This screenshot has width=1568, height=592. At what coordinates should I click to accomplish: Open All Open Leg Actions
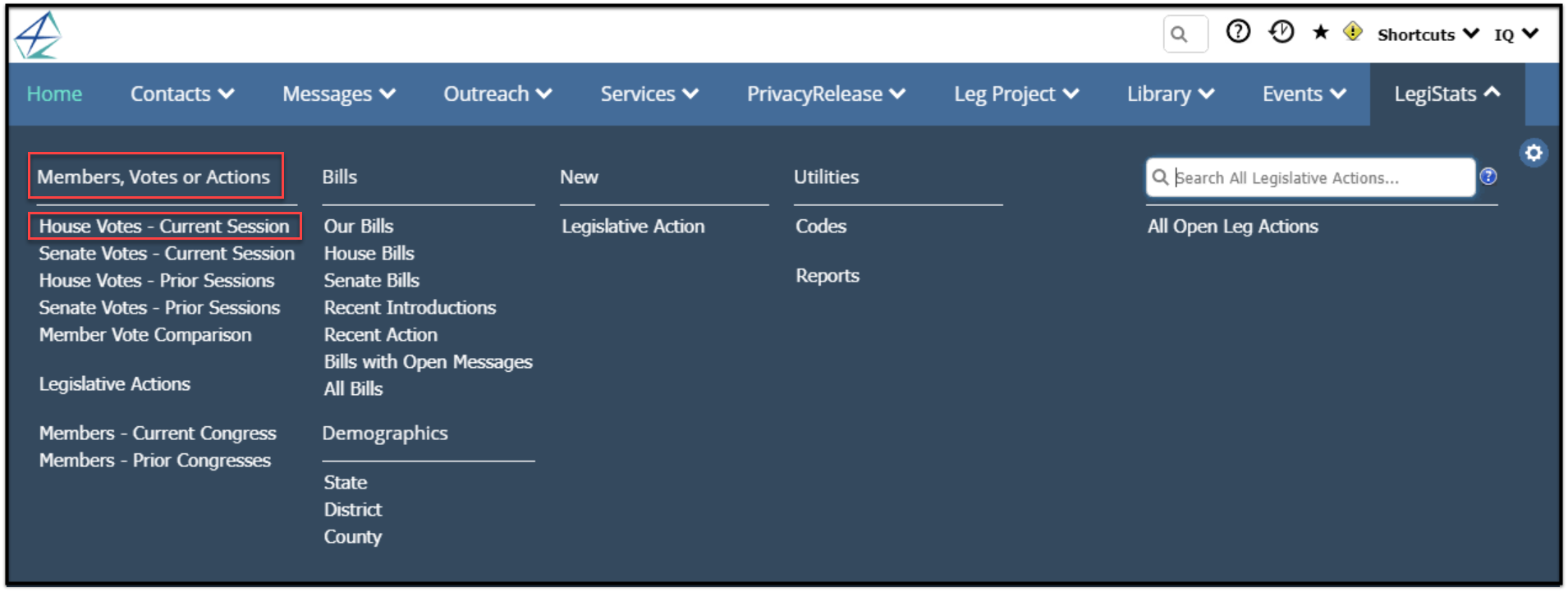pyautogui.click(x=1233, y=226)
